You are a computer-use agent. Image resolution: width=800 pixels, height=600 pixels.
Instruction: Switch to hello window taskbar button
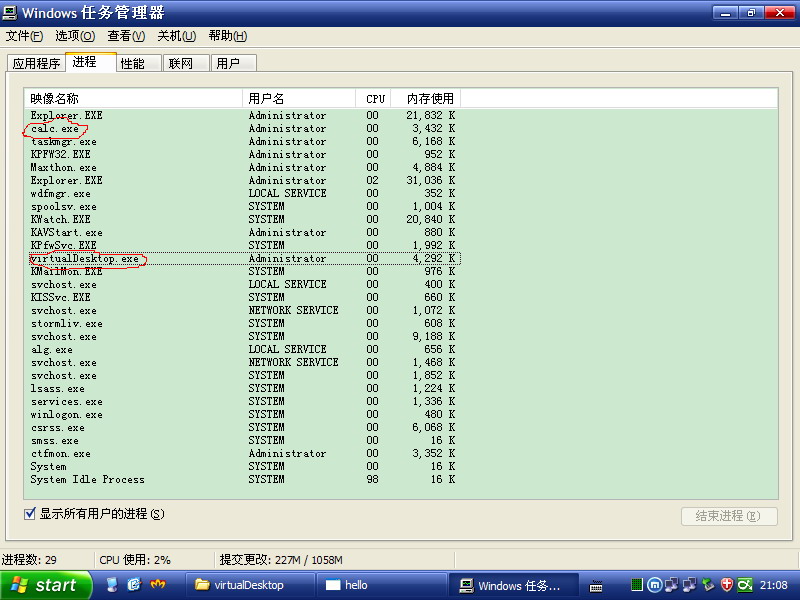coord(382,585)
